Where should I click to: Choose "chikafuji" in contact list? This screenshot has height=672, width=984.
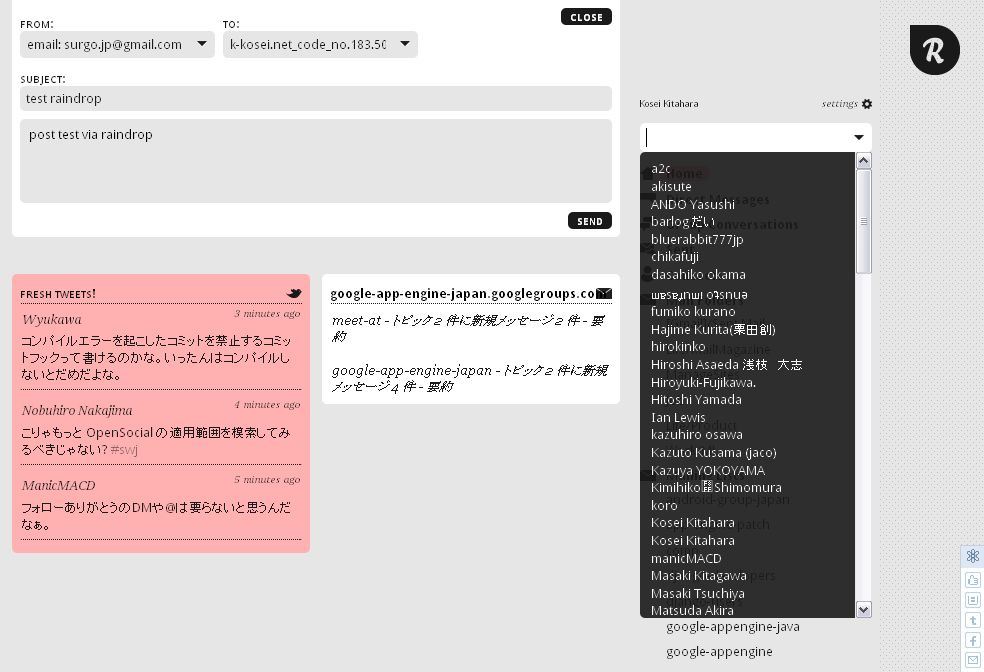[675, 257]
